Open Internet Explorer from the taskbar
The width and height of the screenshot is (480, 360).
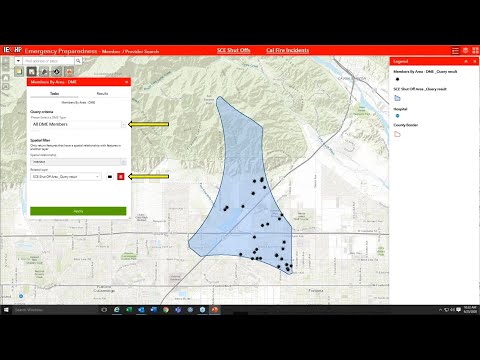(x=117, y=310)
